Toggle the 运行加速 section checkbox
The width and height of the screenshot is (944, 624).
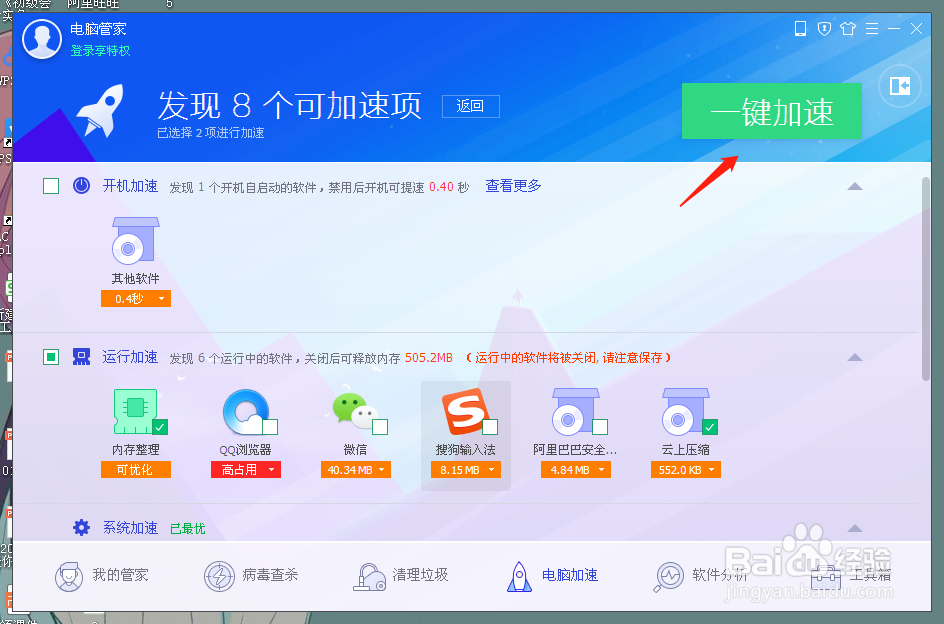[51, 357]
